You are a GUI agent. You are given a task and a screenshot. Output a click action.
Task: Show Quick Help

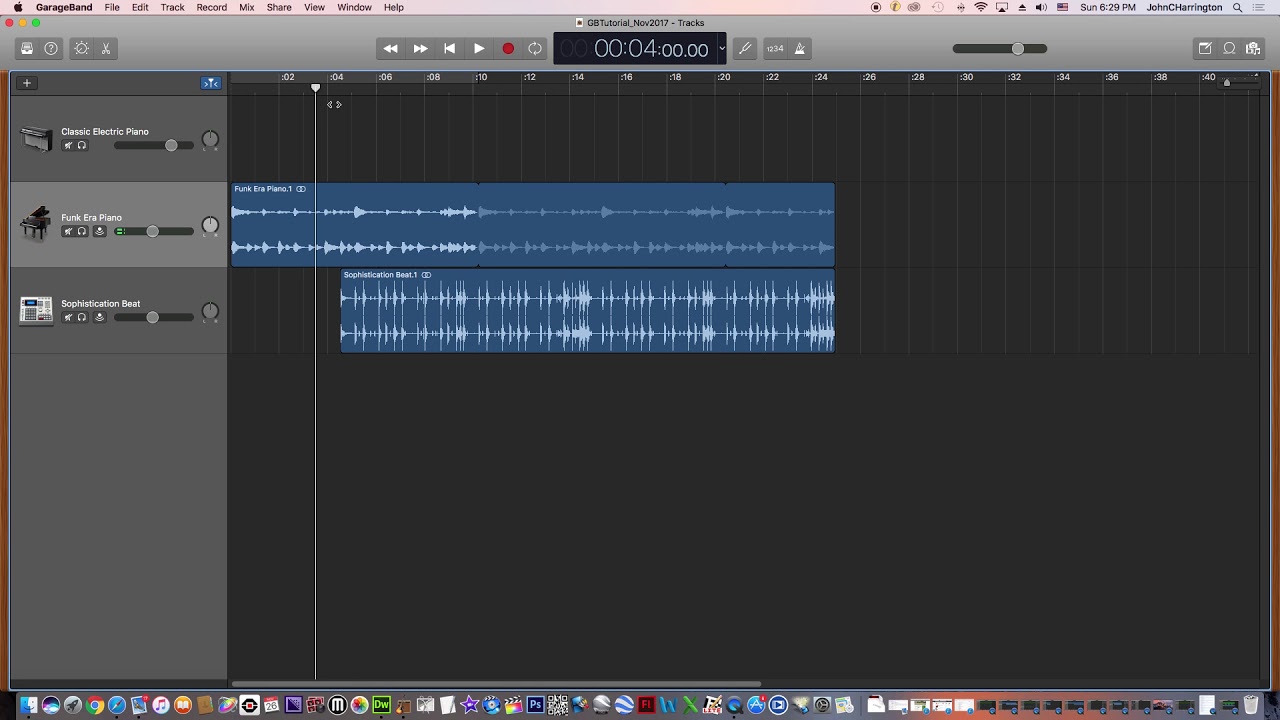click(x=51, y=48)
